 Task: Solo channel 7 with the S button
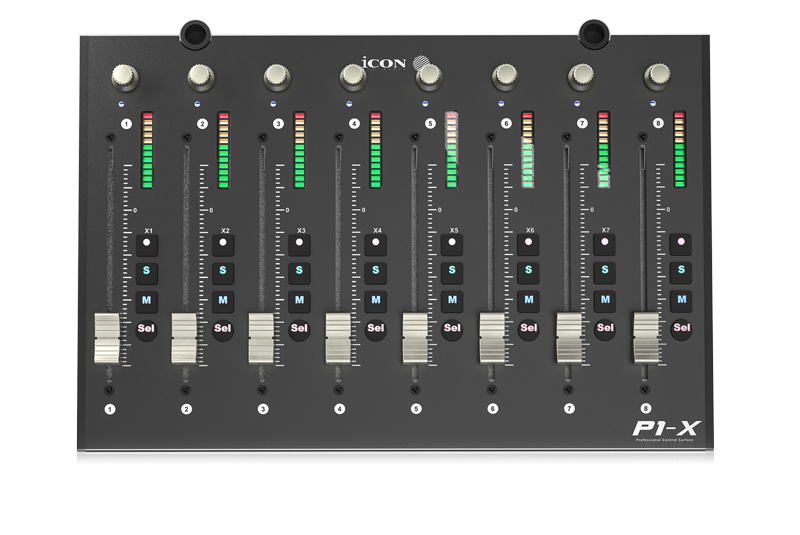pyautogui.click(x=604, y=271)
